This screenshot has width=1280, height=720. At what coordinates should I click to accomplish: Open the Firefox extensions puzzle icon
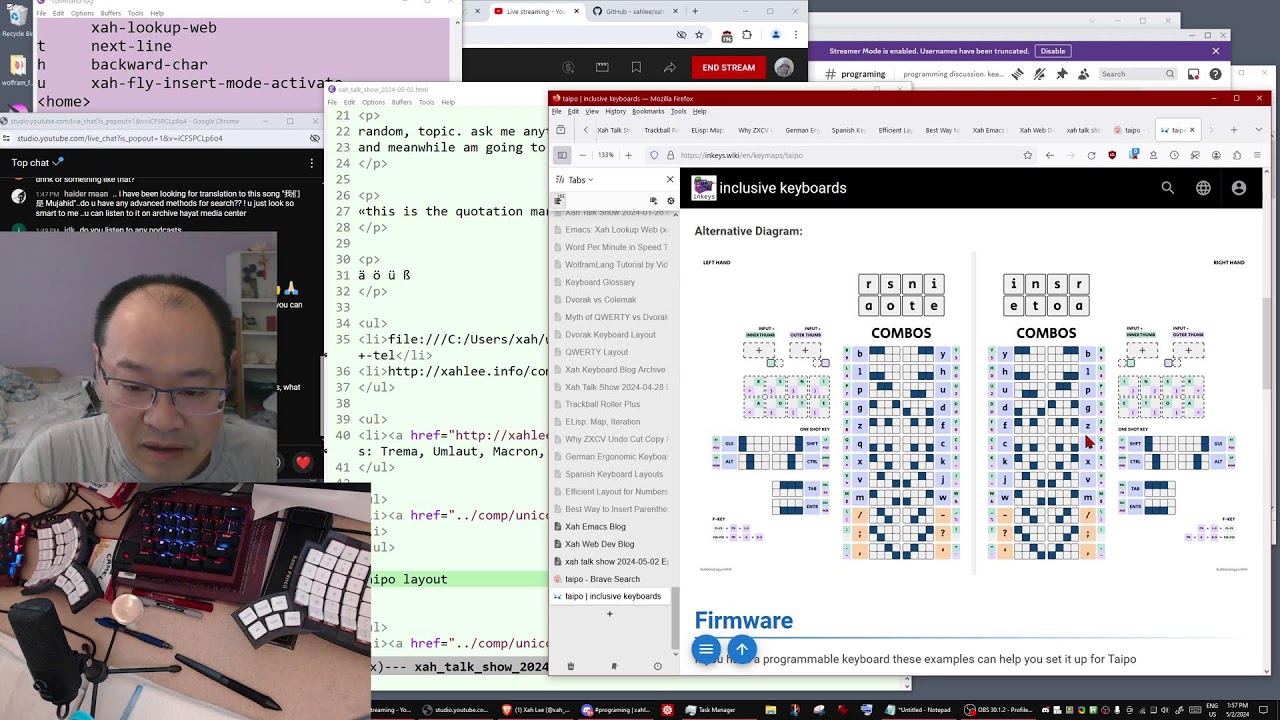click(1237, 155)
